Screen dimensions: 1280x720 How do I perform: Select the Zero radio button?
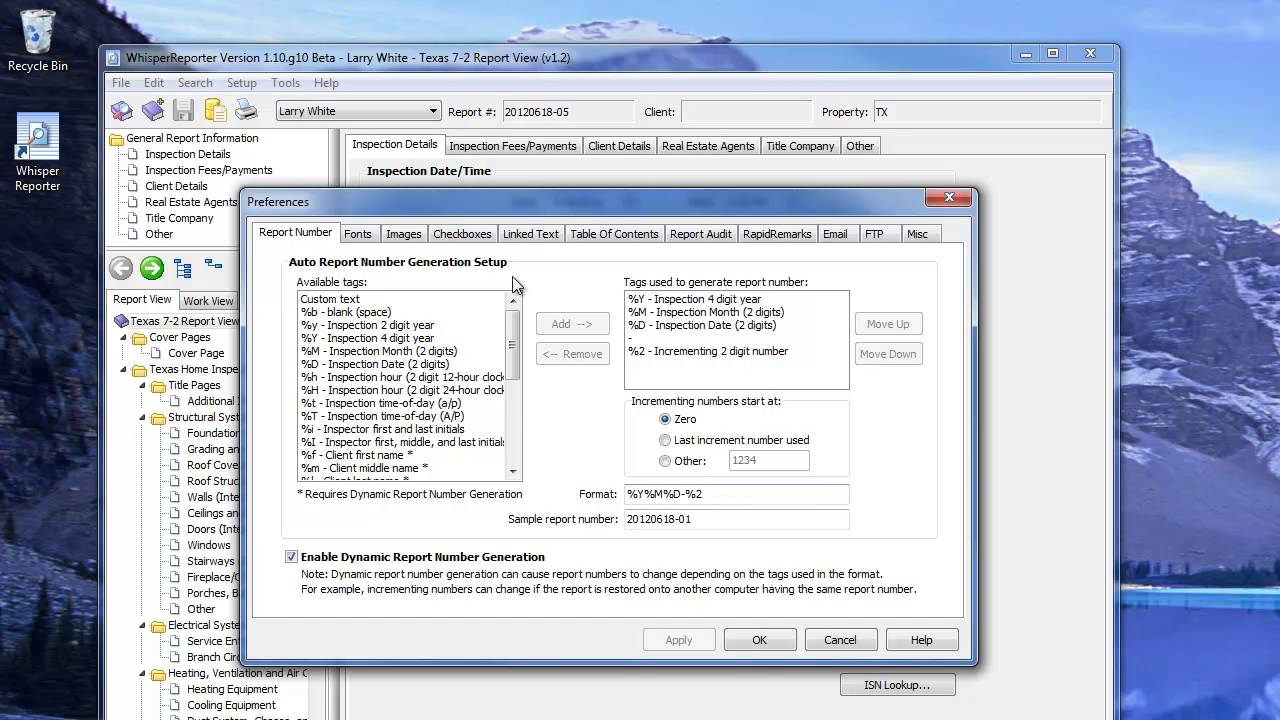point(665,419)
